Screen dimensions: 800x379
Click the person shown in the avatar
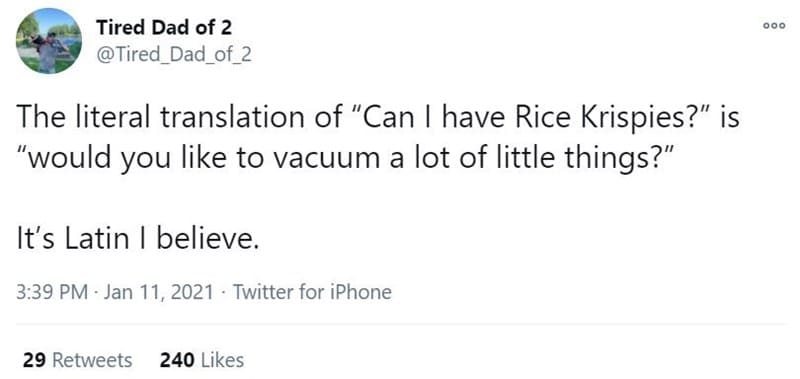point(48,51)
